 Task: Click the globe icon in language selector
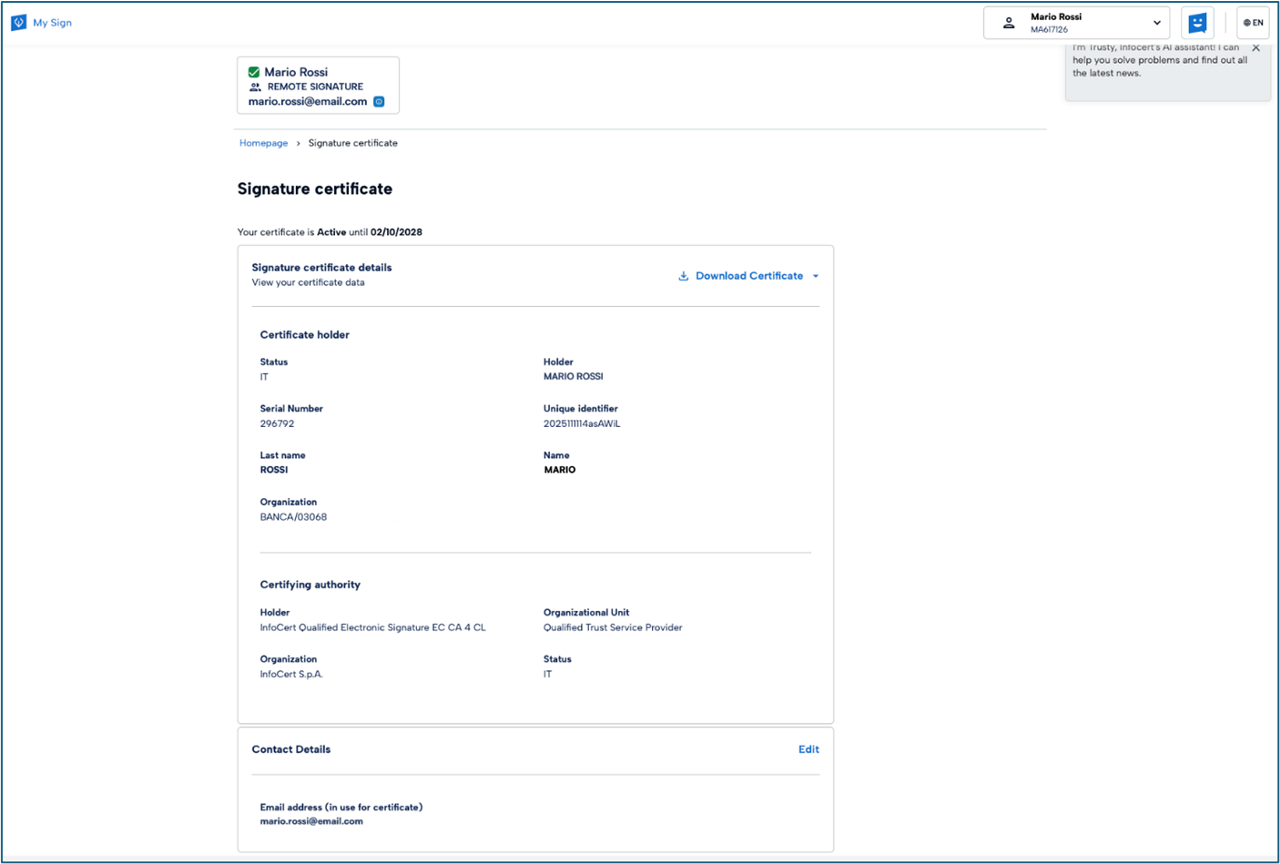pyautogui.click(x=1246, y=23)
